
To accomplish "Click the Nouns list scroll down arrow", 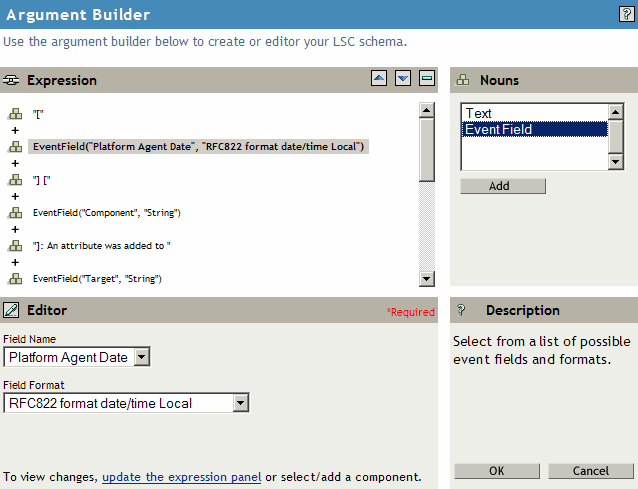I will pos(616,161).
